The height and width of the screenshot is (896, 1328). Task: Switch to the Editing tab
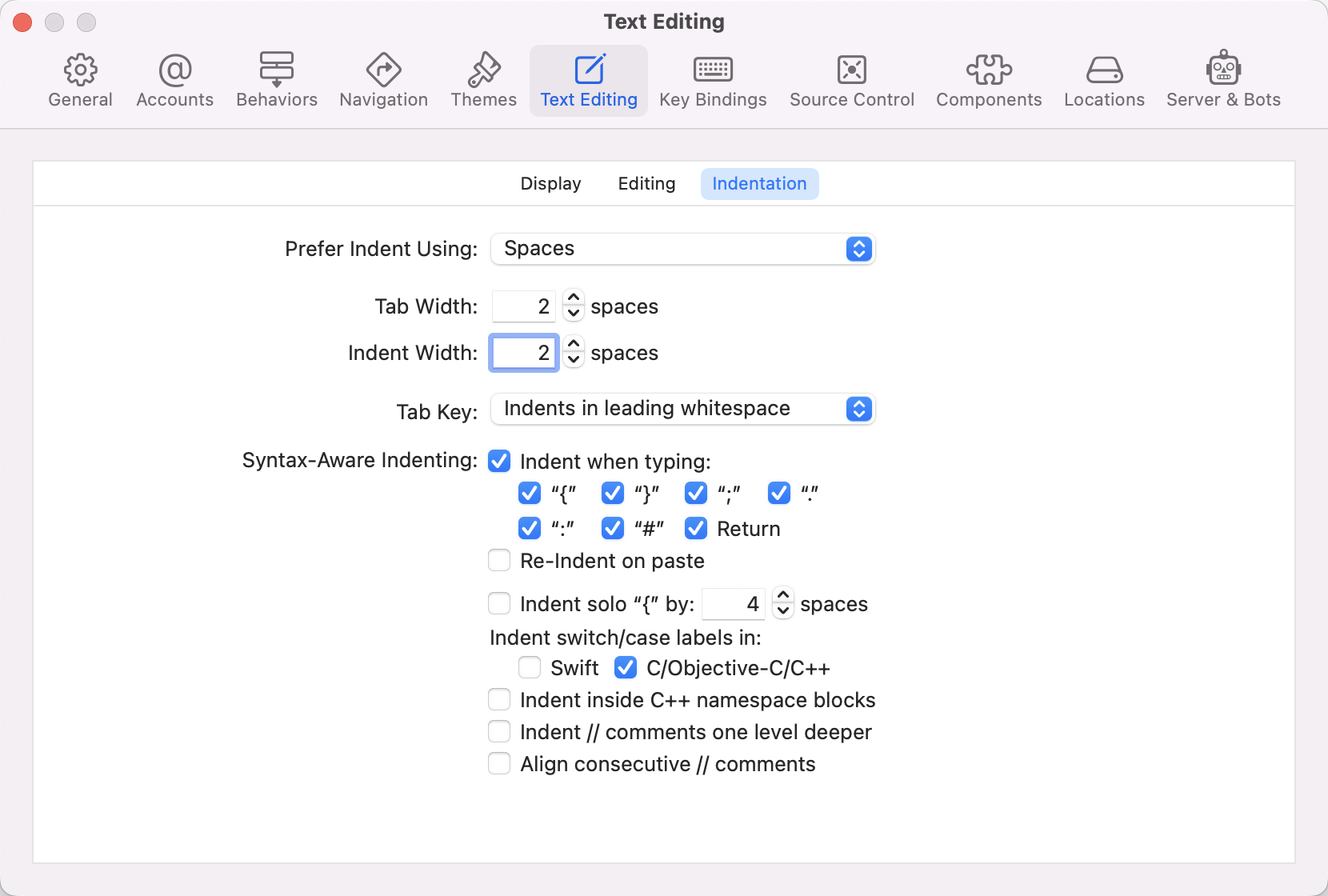pos(646,184)
